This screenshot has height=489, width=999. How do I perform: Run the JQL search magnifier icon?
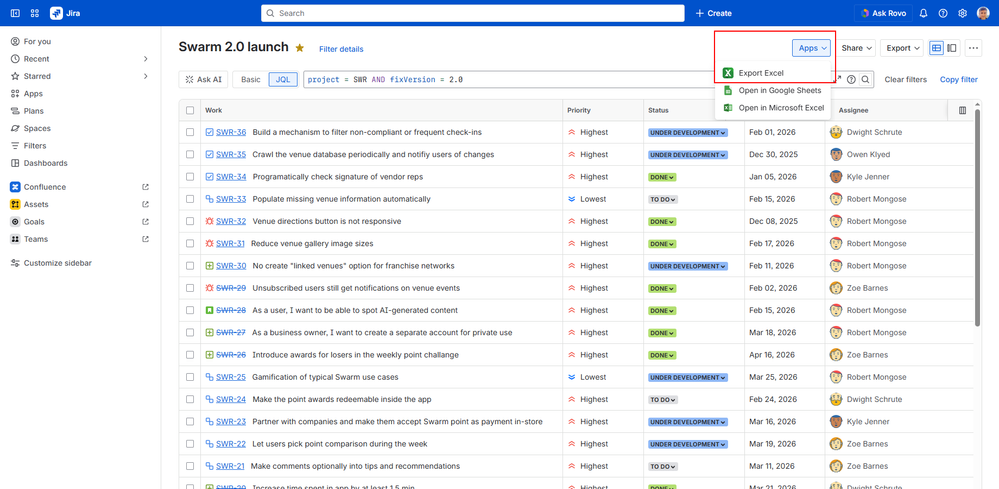coord(865,80)
